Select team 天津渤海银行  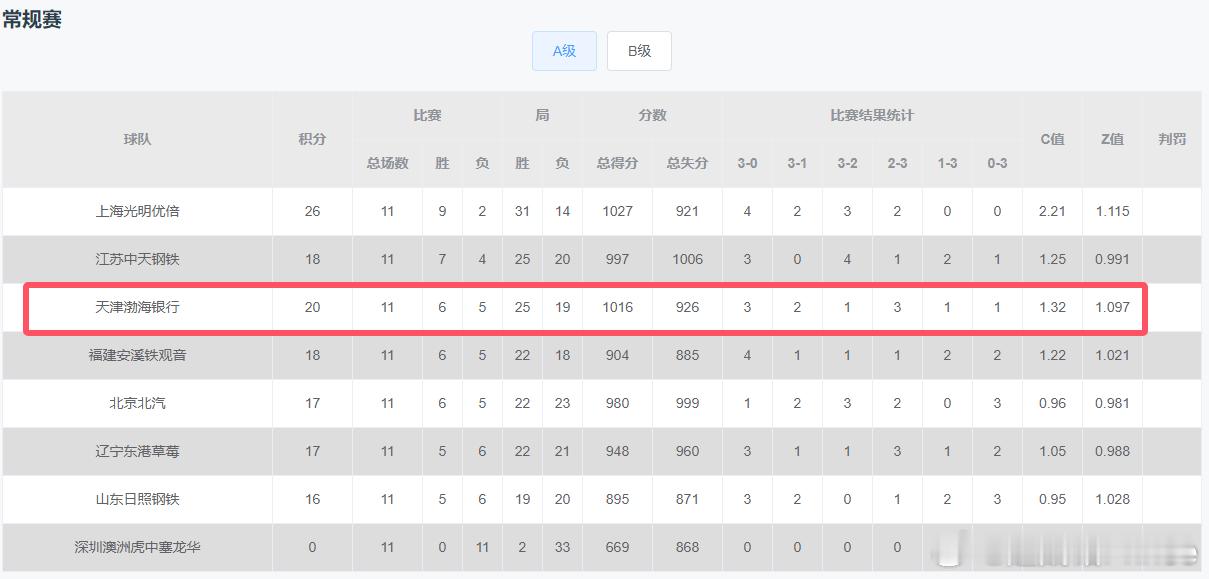coord(137,307)
